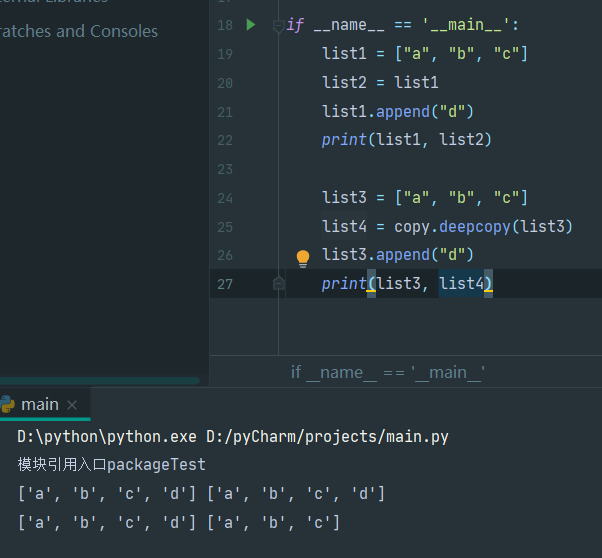602x558 pixels.
Task: Click the highlighted list4 in the print statement
Action: click(x=461, y=283)
